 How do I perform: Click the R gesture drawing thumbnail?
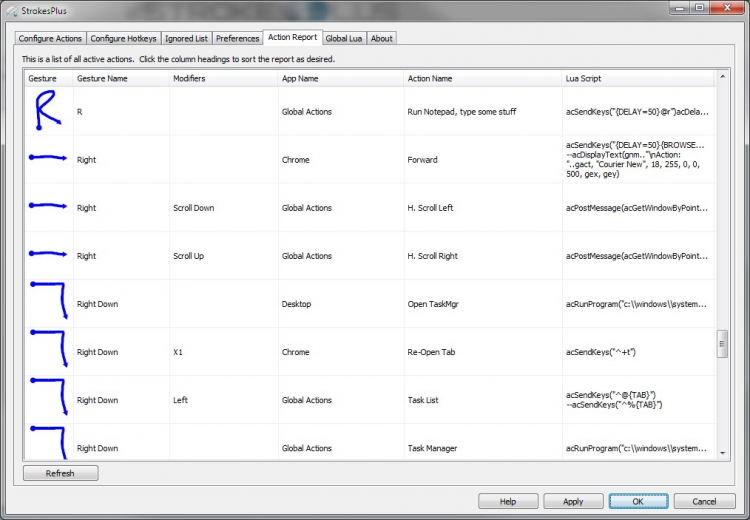[x=48, y=111]
